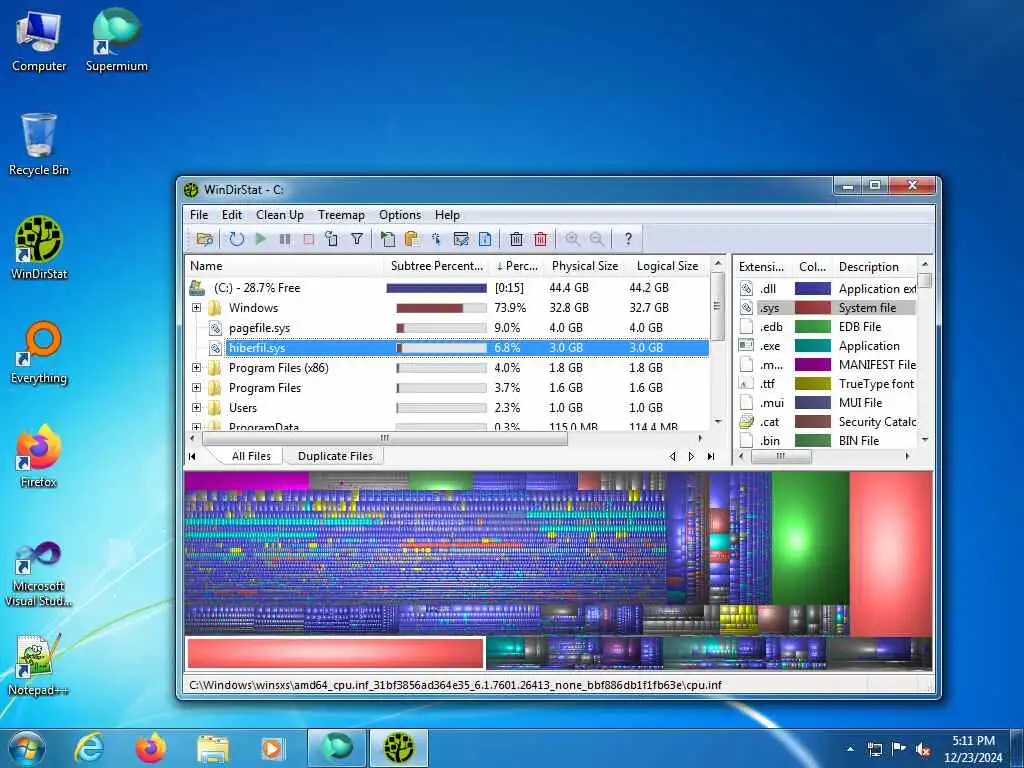Click the document with green arrow toolbar icon
Image resolution: width=1024 pixels, height=768 pixels.
[x=388, y=239]
